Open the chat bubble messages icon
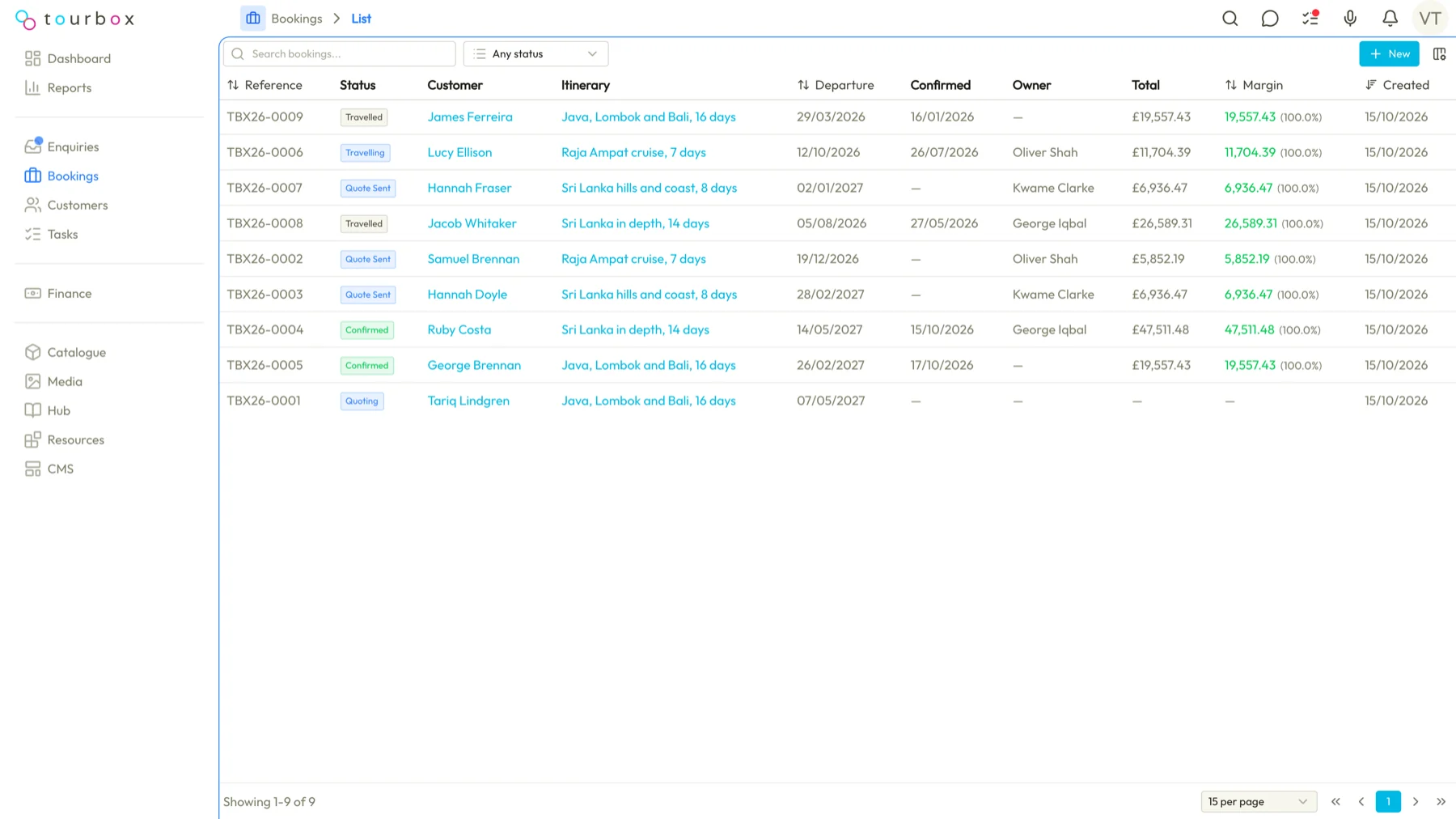 click(1270, 19)
